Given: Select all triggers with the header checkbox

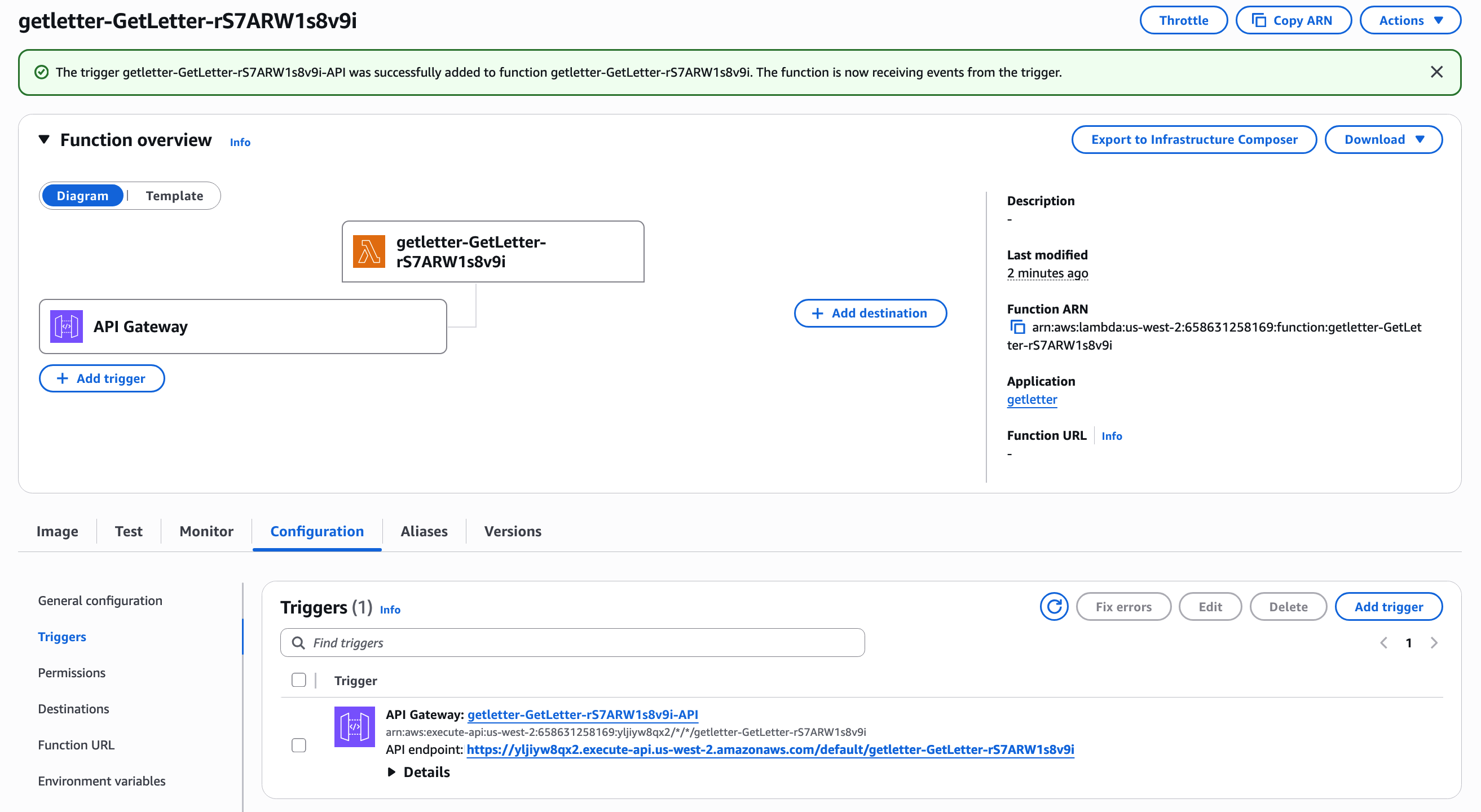Looking at the screenshot, I should 298,680.
